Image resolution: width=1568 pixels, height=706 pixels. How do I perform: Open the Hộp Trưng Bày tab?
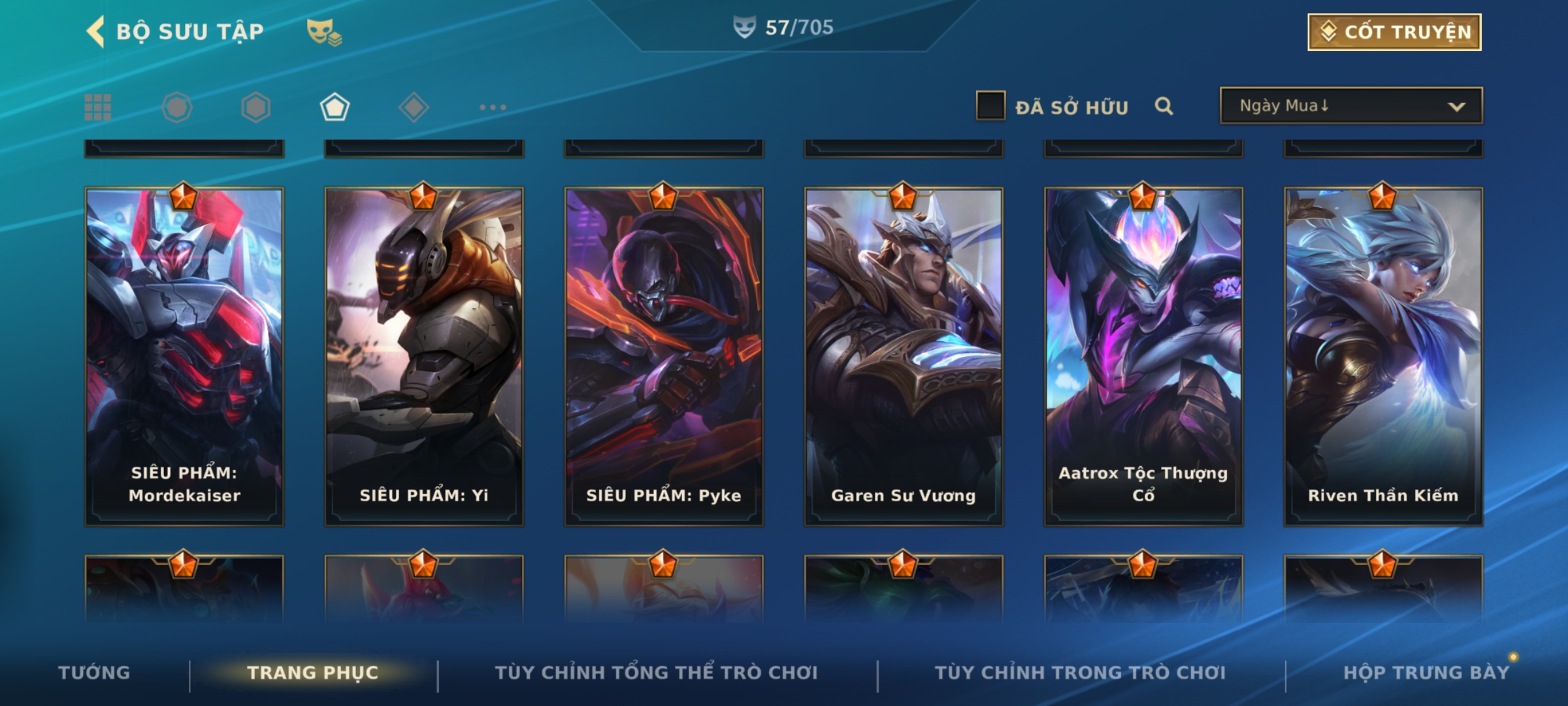1426,673
